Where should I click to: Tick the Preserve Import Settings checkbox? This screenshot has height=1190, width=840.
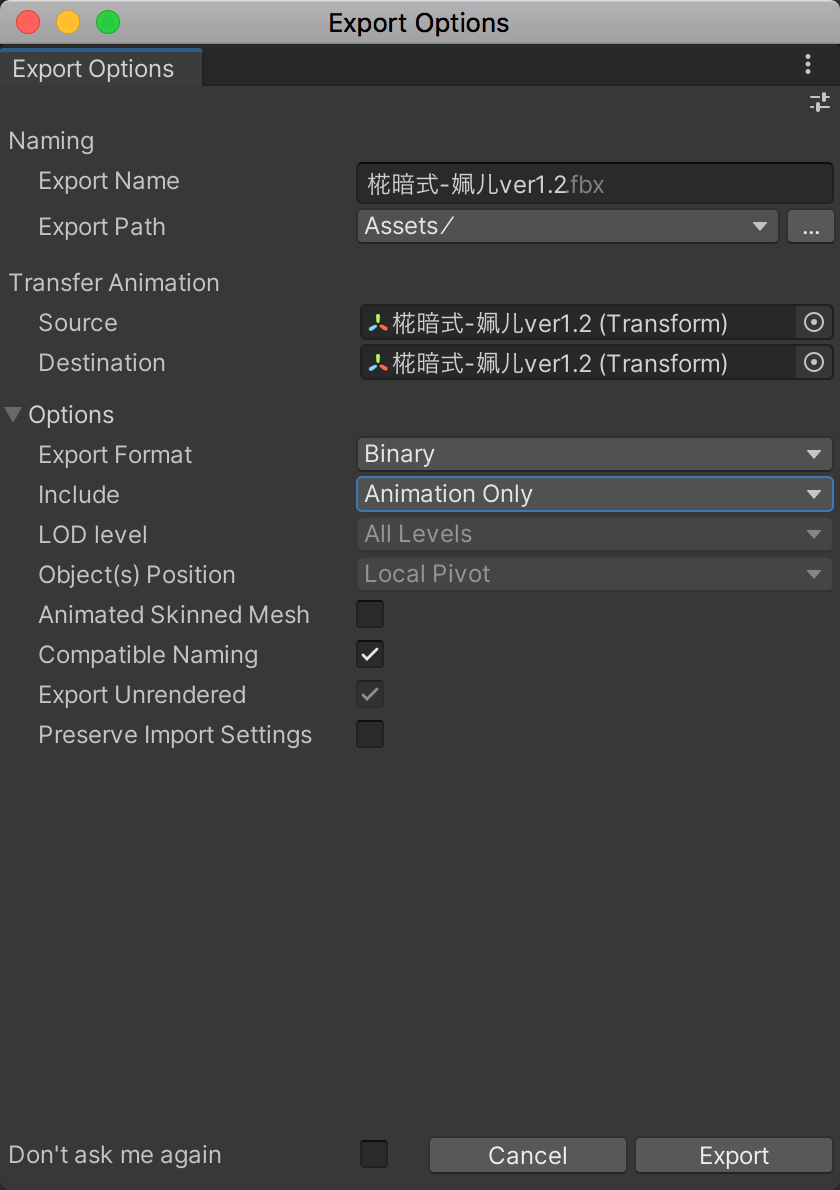370,735
